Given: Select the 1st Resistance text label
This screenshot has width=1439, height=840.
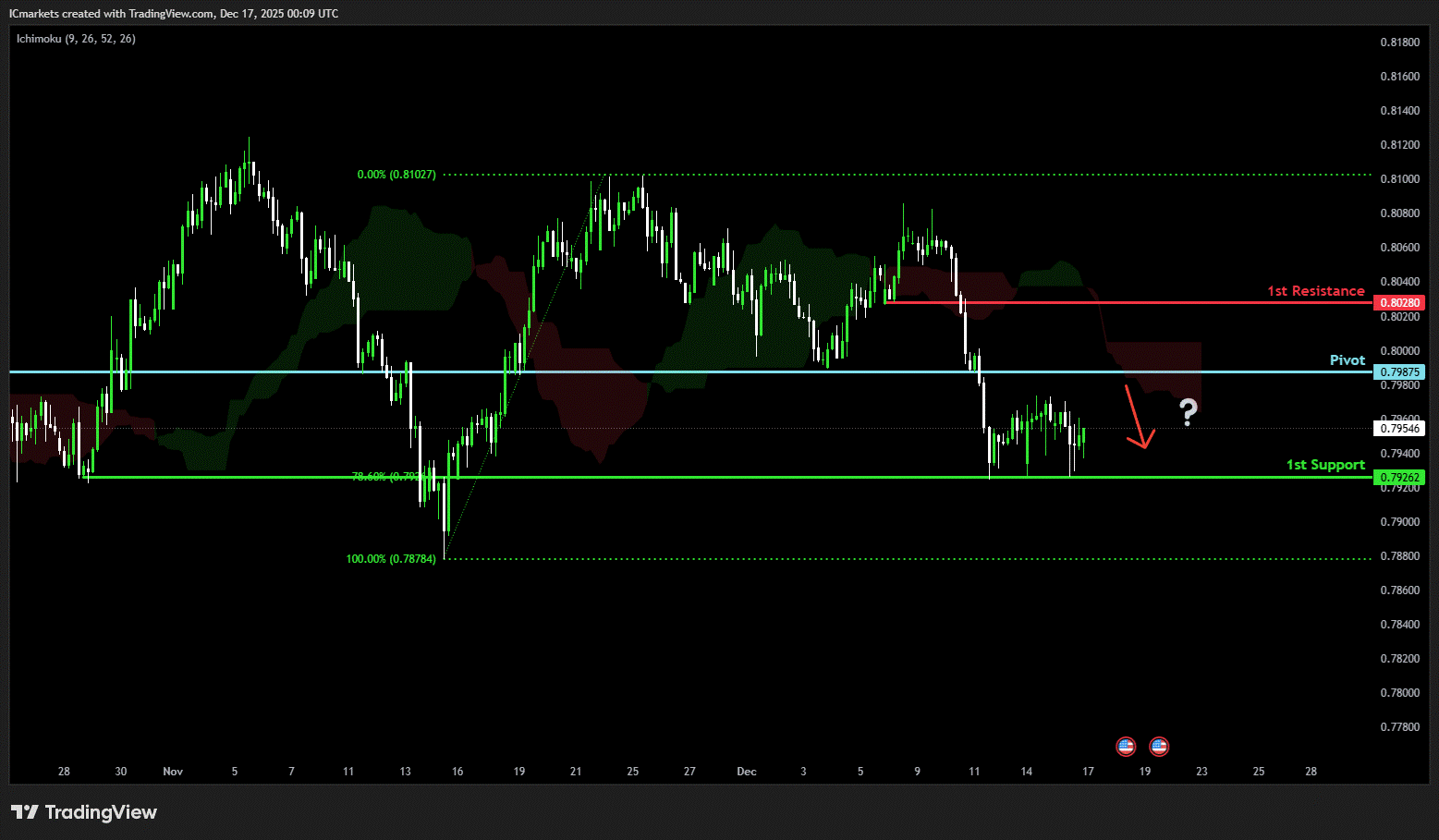Looking at the screenshot, I should pyautogui.click(x=1315, y=291).
